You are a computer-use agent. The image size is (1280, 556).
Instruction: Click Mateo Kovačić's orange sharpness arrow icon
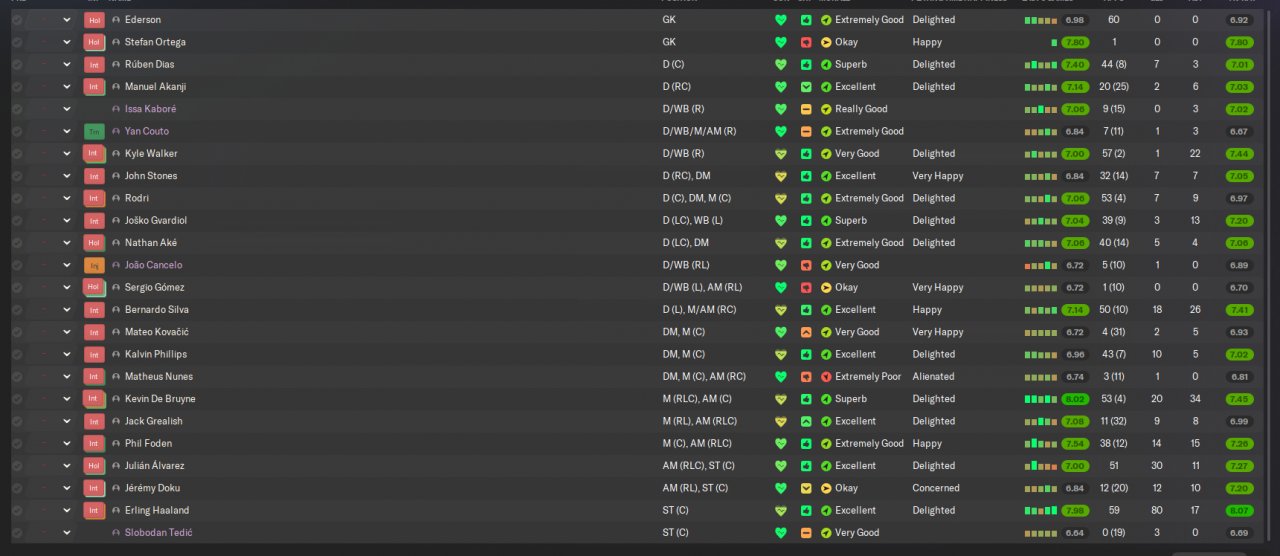point(806,332)
